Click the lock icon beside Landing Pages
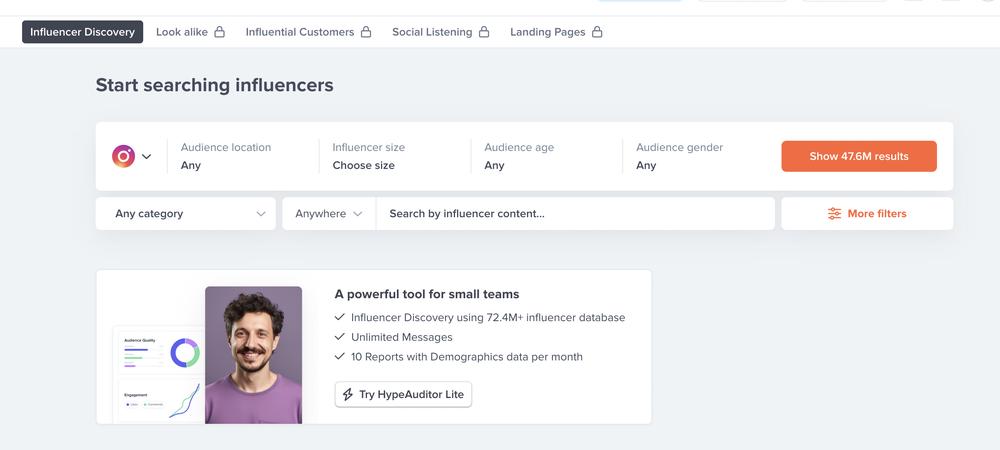This screenshot has height=450, width=1000. 597,32
